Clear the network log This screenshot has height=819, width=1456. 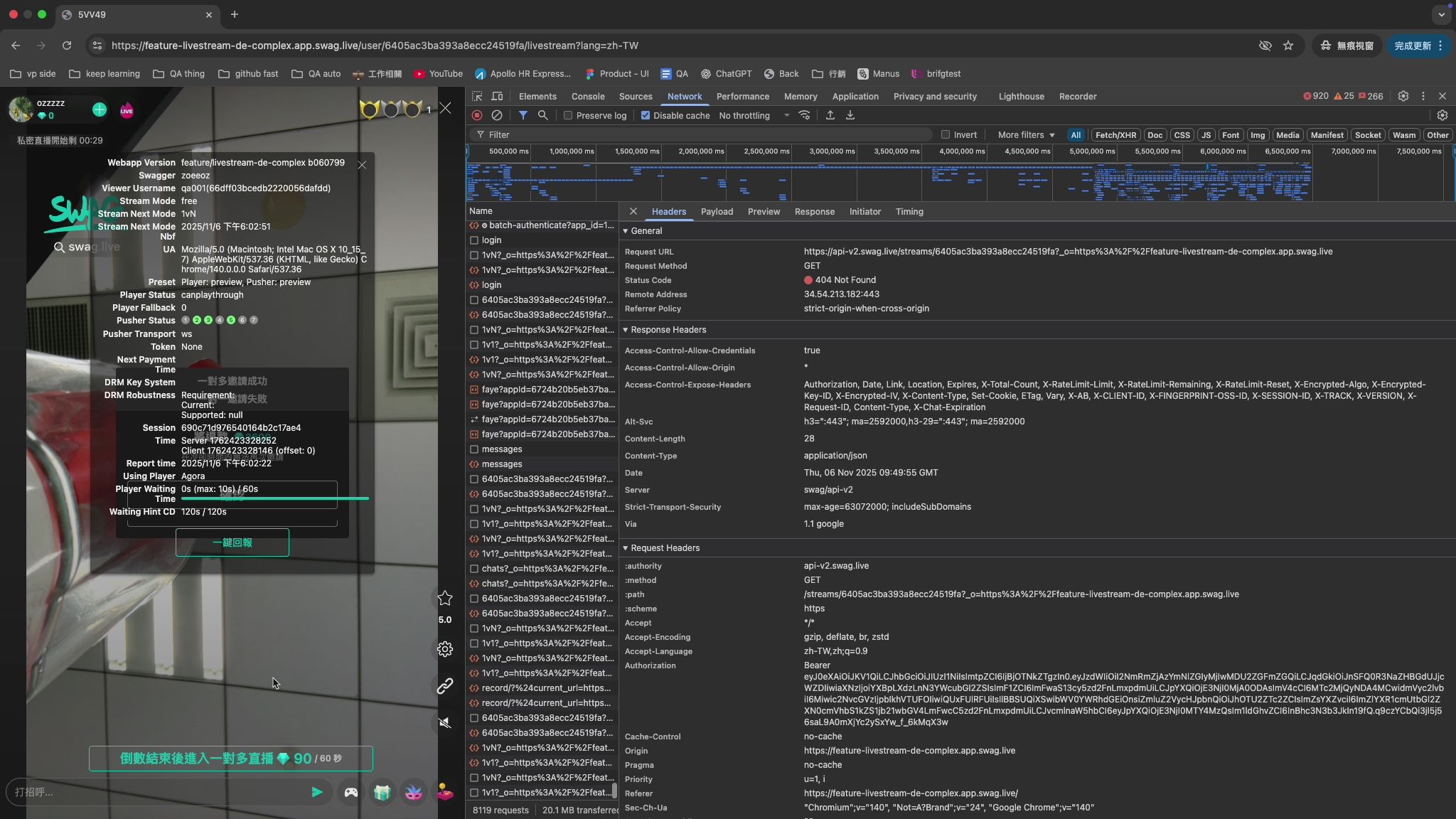[497, 115]
